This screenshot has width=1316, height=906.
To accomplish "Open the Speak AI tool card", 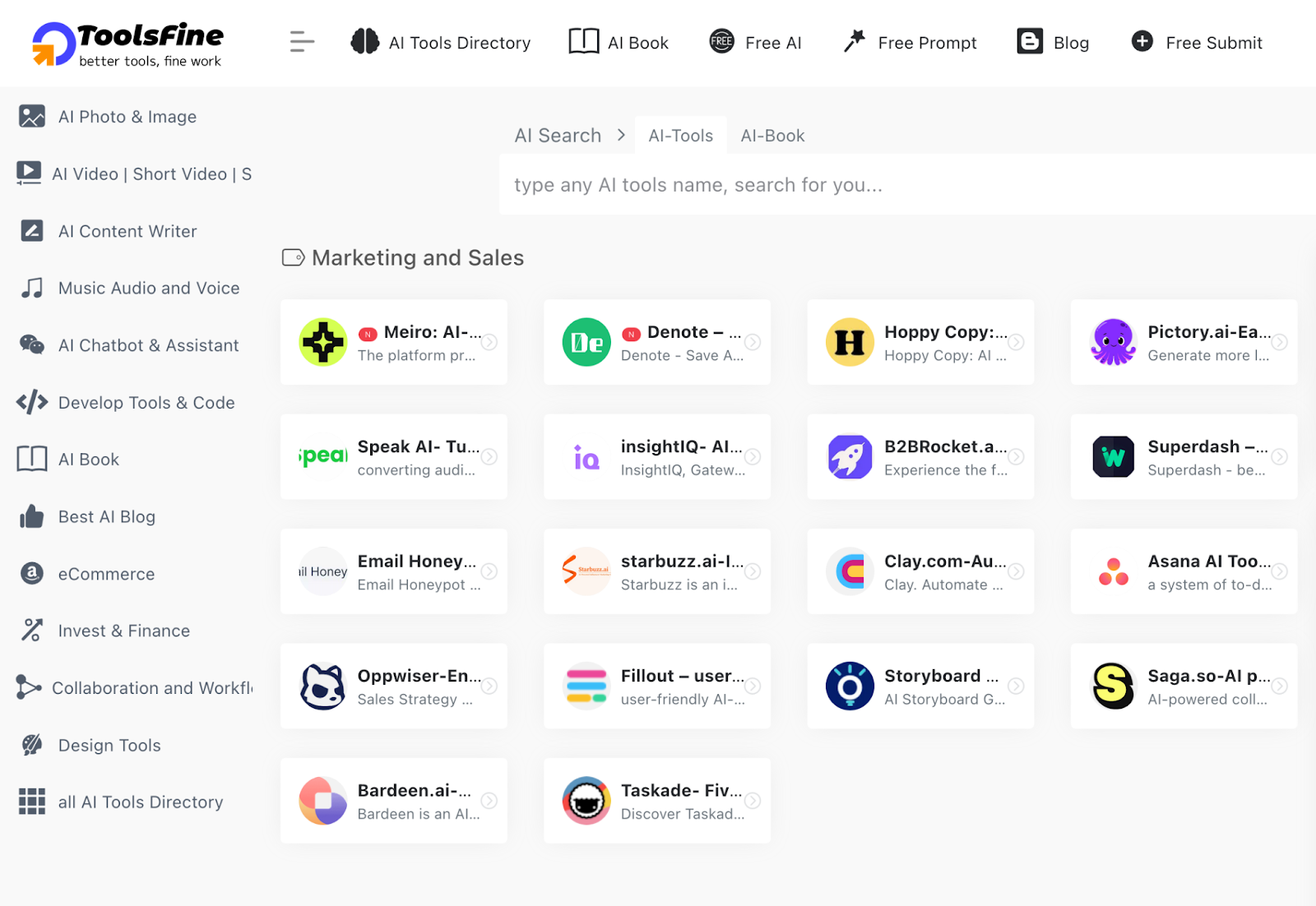I will click(x=394, y=456).
